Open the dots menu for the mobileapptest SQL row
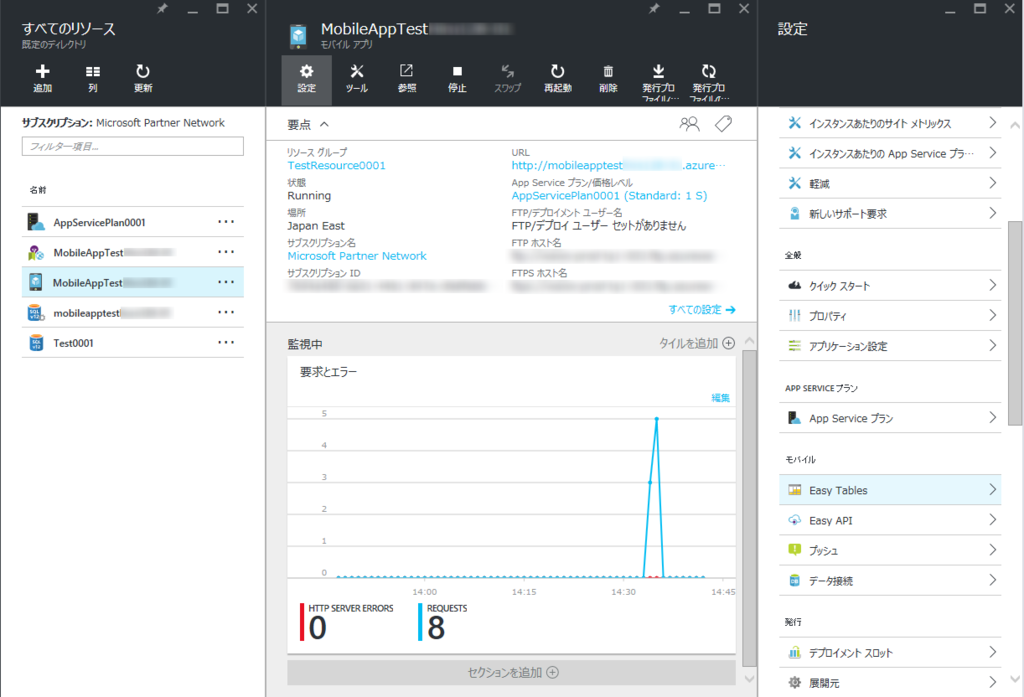 (226, 313)
